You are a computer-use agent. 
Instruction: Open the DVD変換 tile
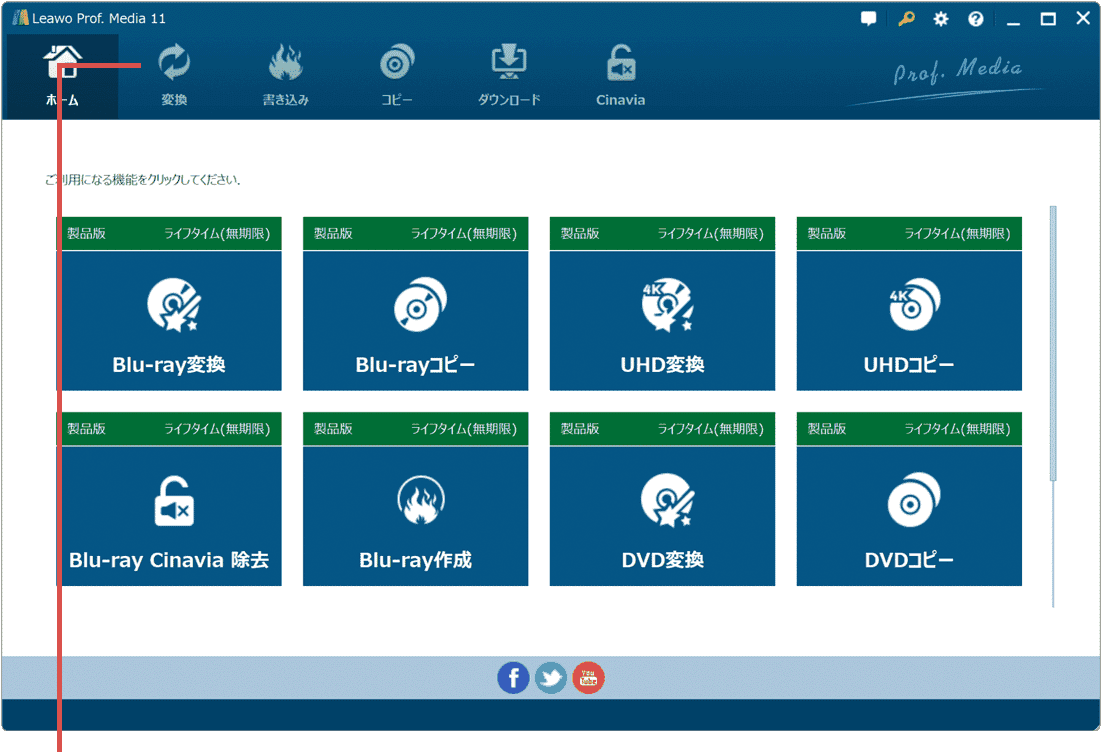pyautogui.click(x=662, y=515)
